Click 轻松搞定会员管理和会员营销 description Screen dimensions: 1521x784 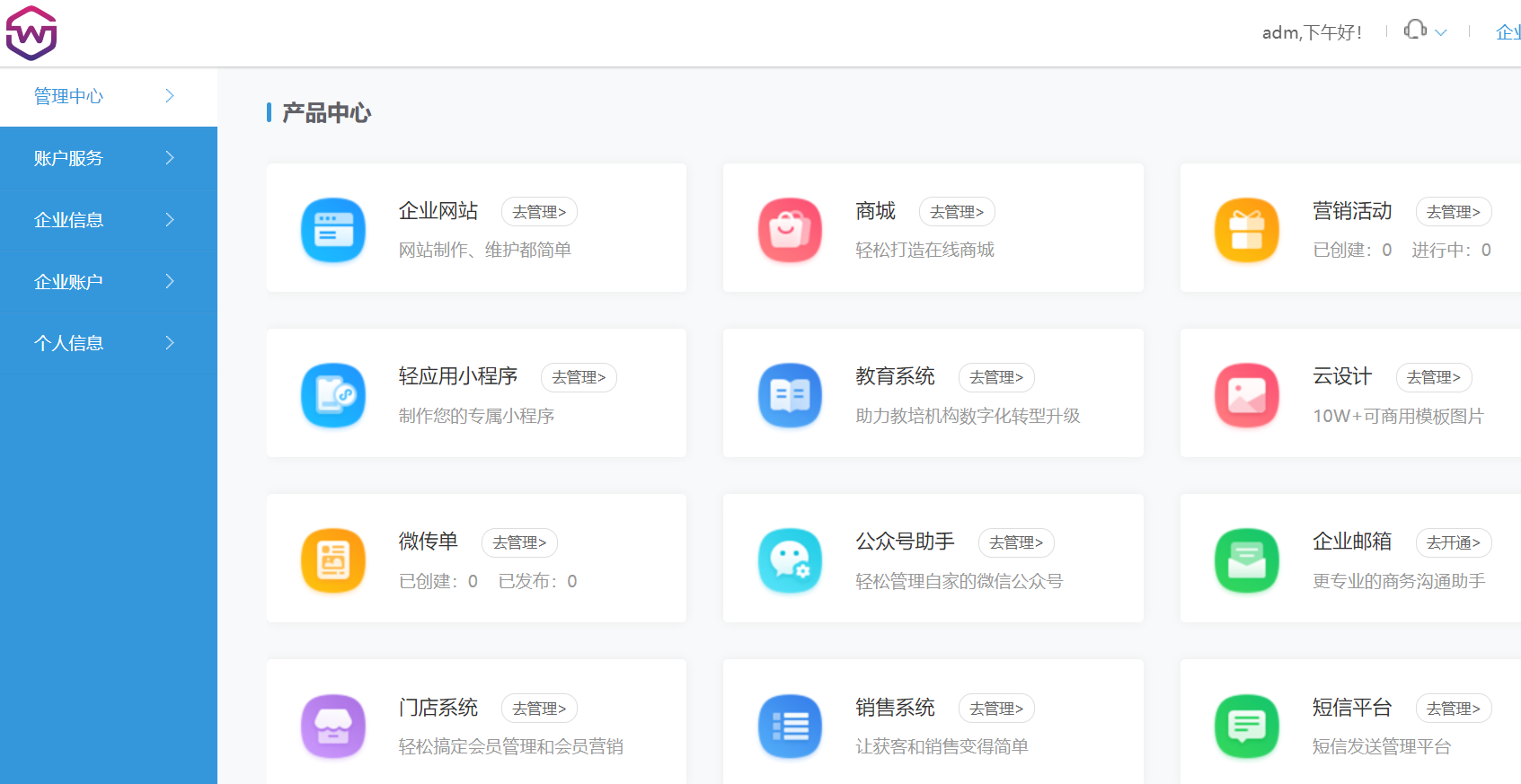511,746
